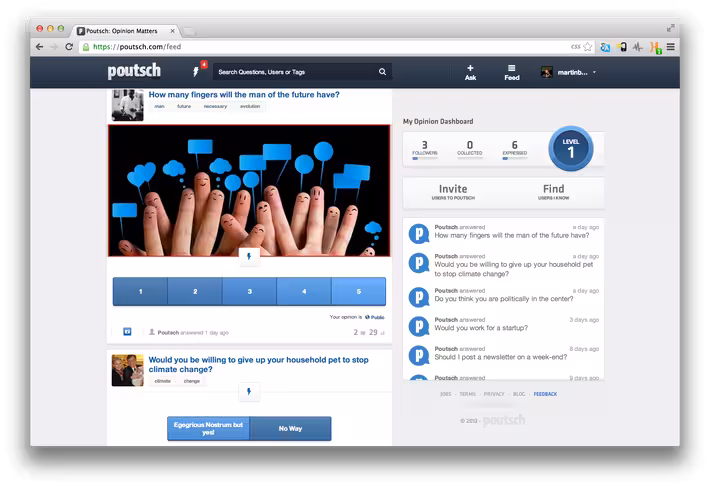Choose 'Egregious Nostrum but yes!' answer
This screenshot has height=488, width=710.
point(208,428)
